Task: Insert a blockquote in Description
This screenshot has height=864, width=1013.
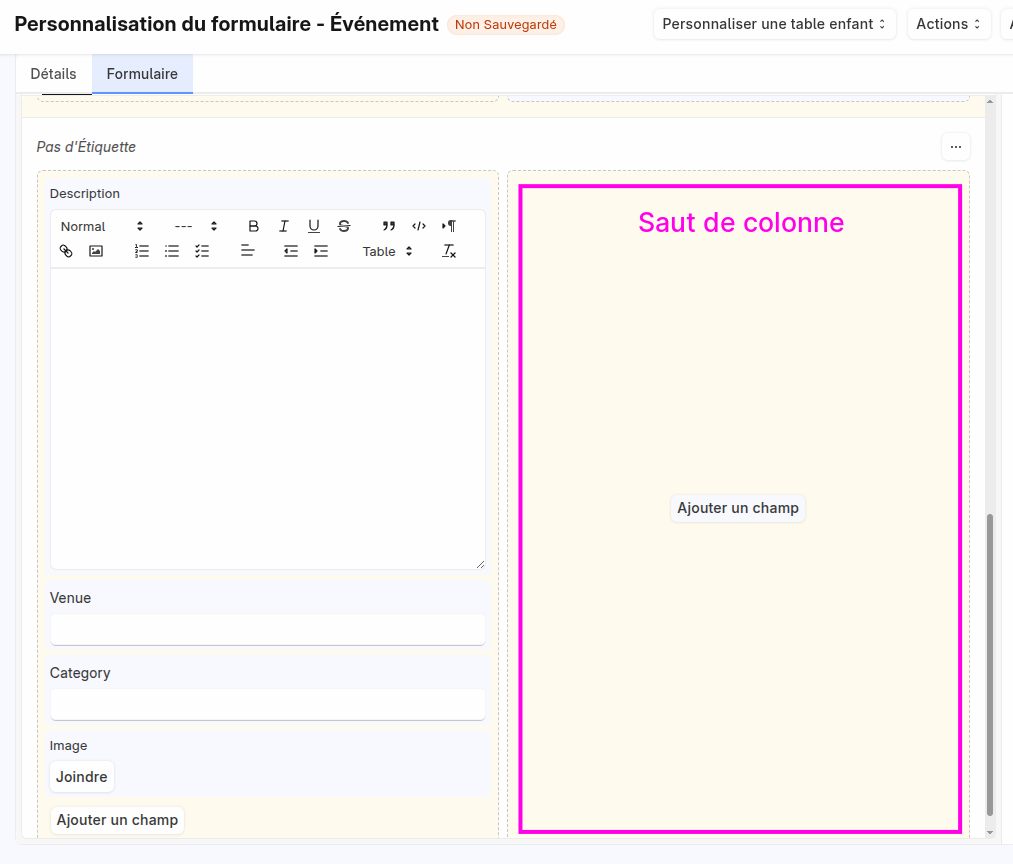Action: (x=389, y=226)
